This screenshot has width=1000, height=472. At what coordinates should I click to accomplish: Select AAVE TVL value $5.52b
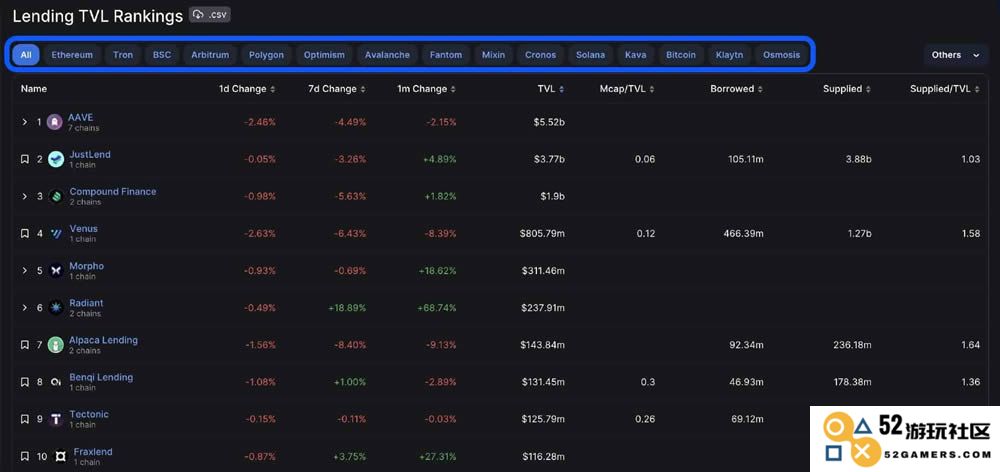(x=549, y=122)
